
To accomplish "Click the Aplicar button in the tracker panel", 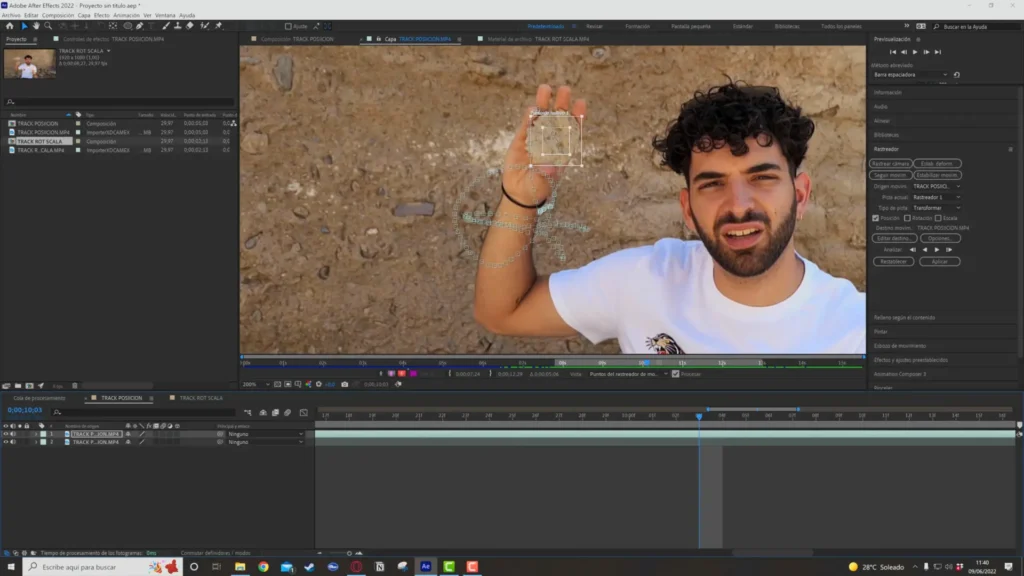I will (939, 261).
